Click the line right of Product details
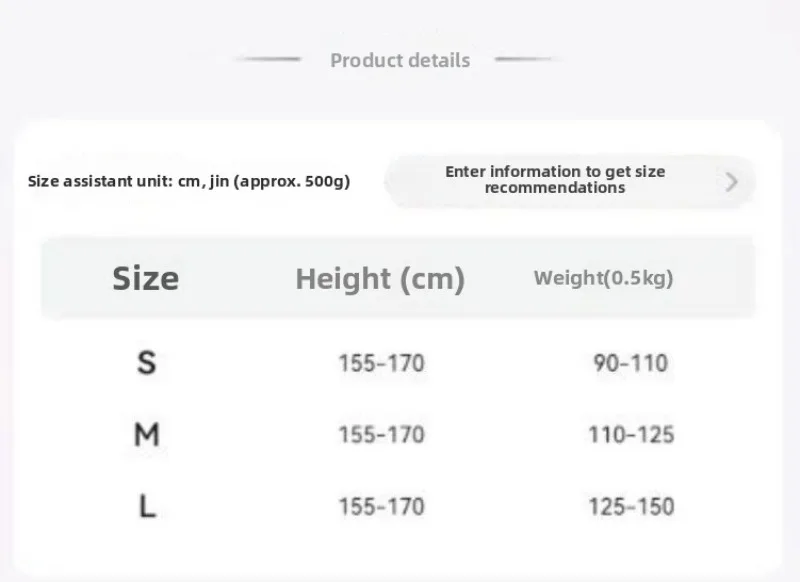The image size is (800, 582). tap(524, 59)
